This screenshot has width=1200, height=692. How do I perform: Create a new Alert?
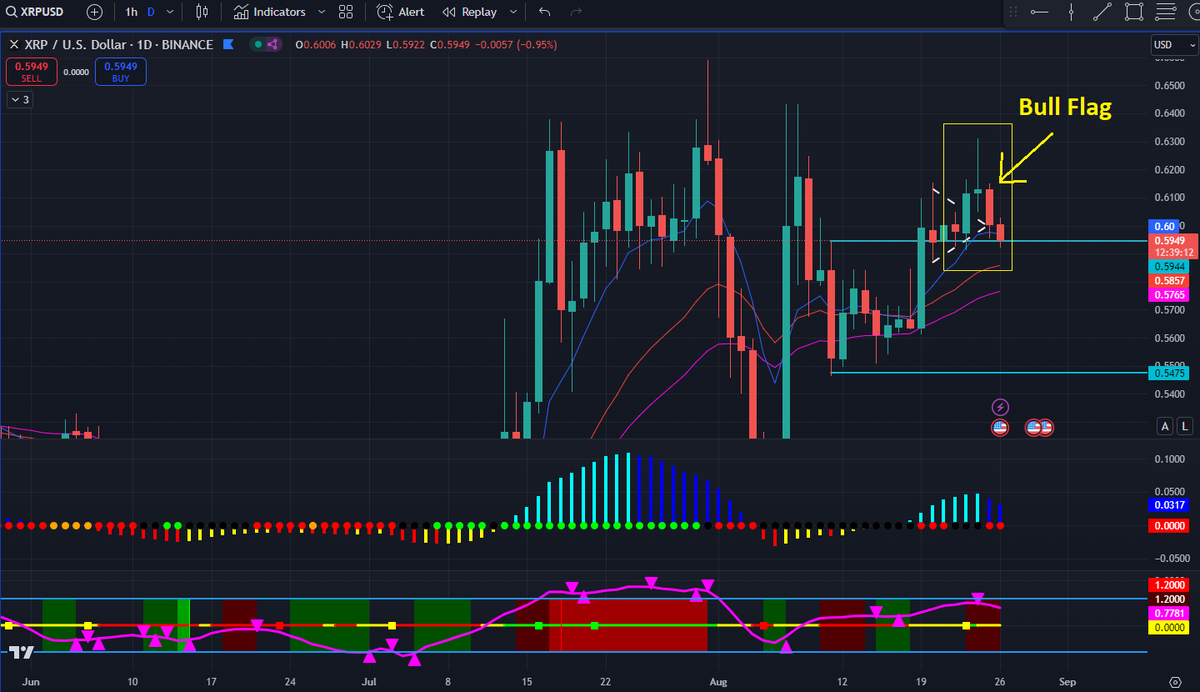pyautogui.click(x=401, y=12)
